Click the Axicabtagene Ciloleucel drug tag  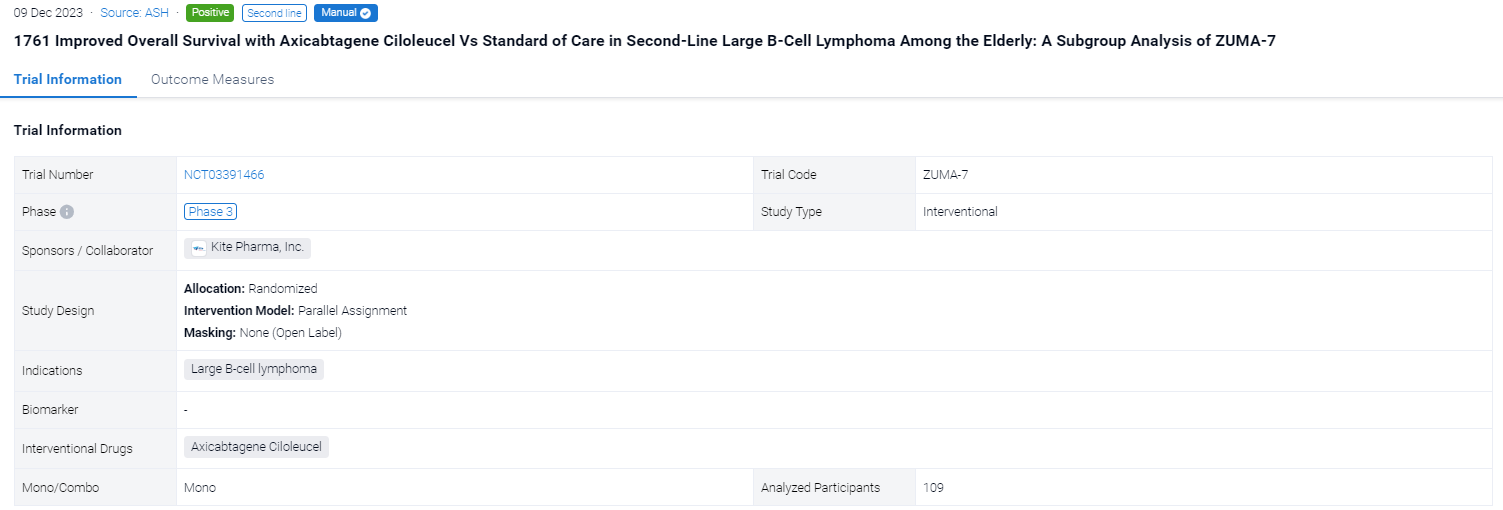[256, 447]
